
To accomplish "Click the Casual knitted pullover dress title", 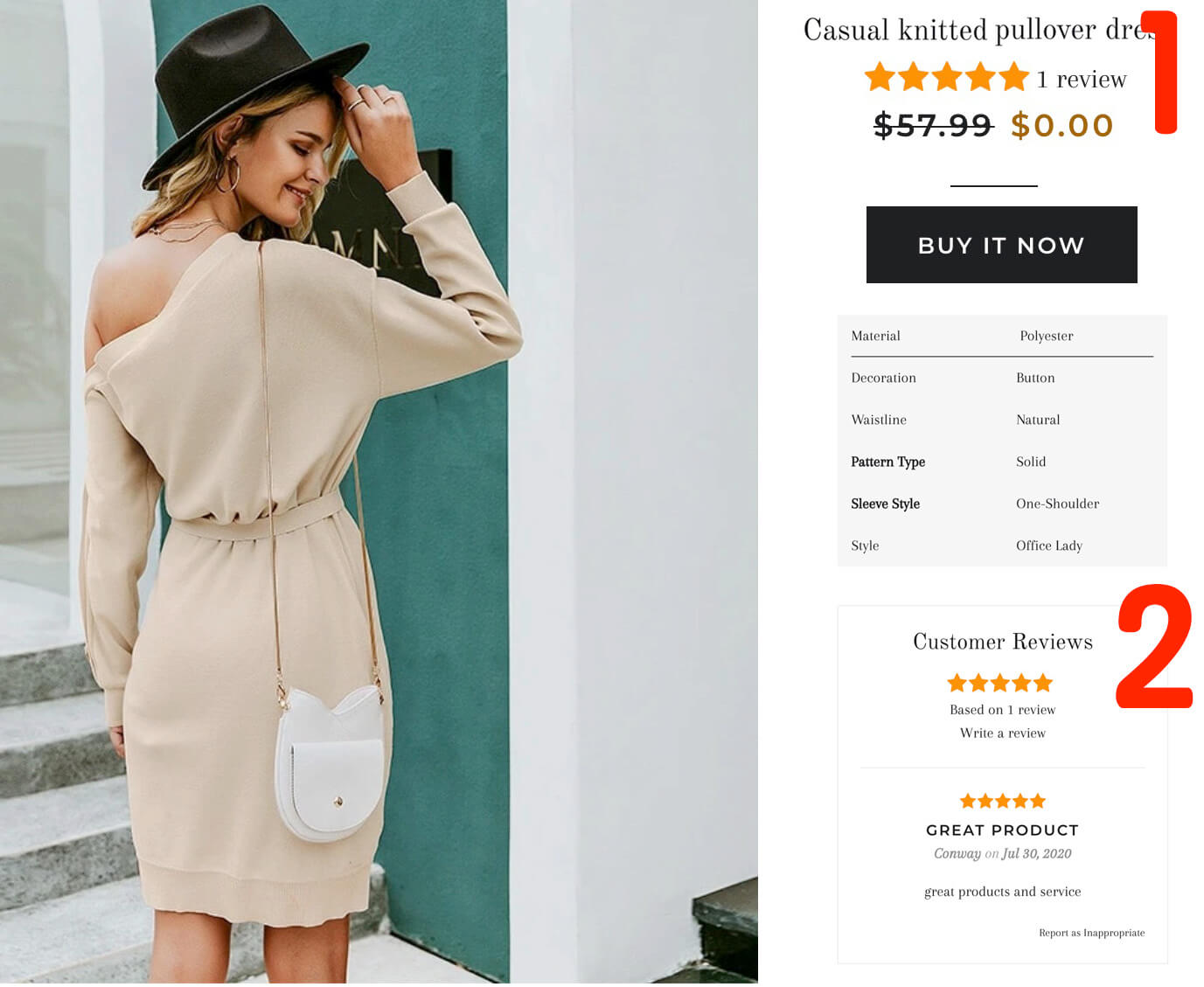I will click(x=979, y=31).
